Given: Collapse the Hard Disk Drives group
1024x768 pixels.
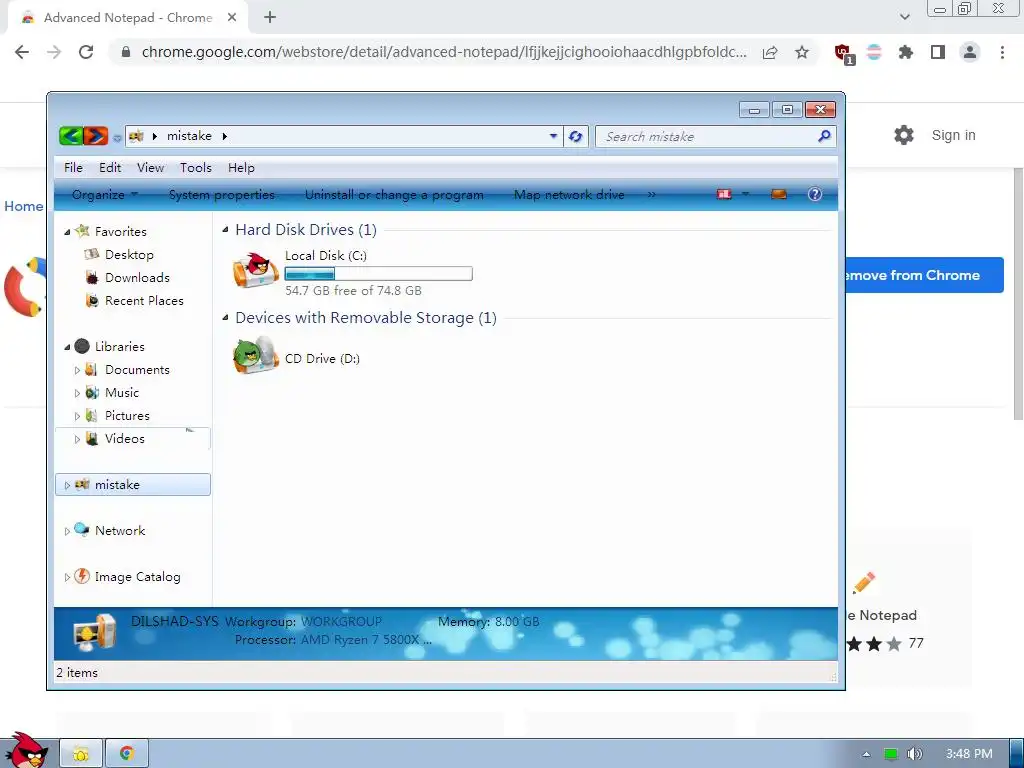Looking at the screenshot, I should [x=225, y=229].
